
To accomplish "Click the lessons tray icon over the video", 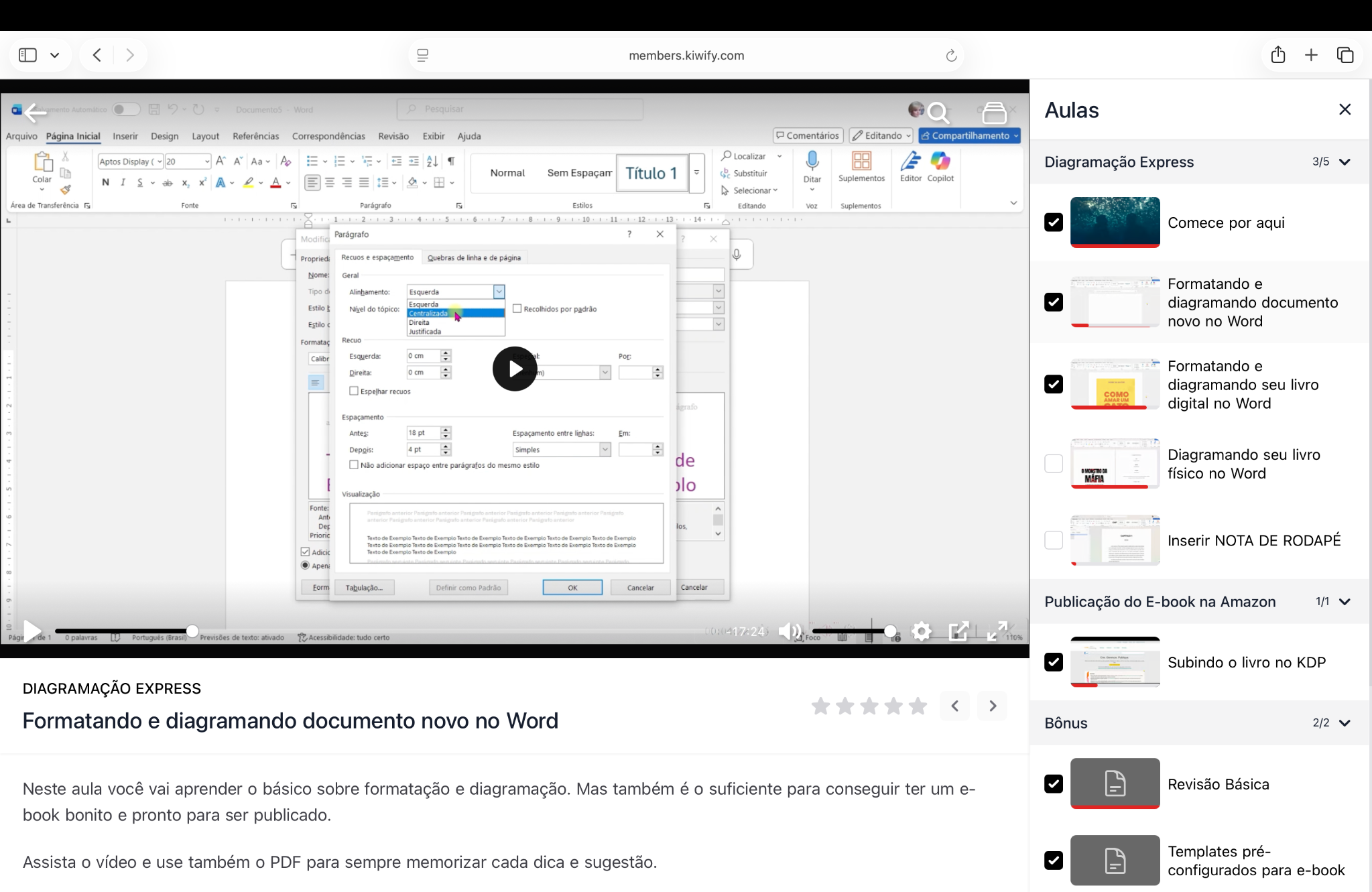I will (x=995, y=113).
